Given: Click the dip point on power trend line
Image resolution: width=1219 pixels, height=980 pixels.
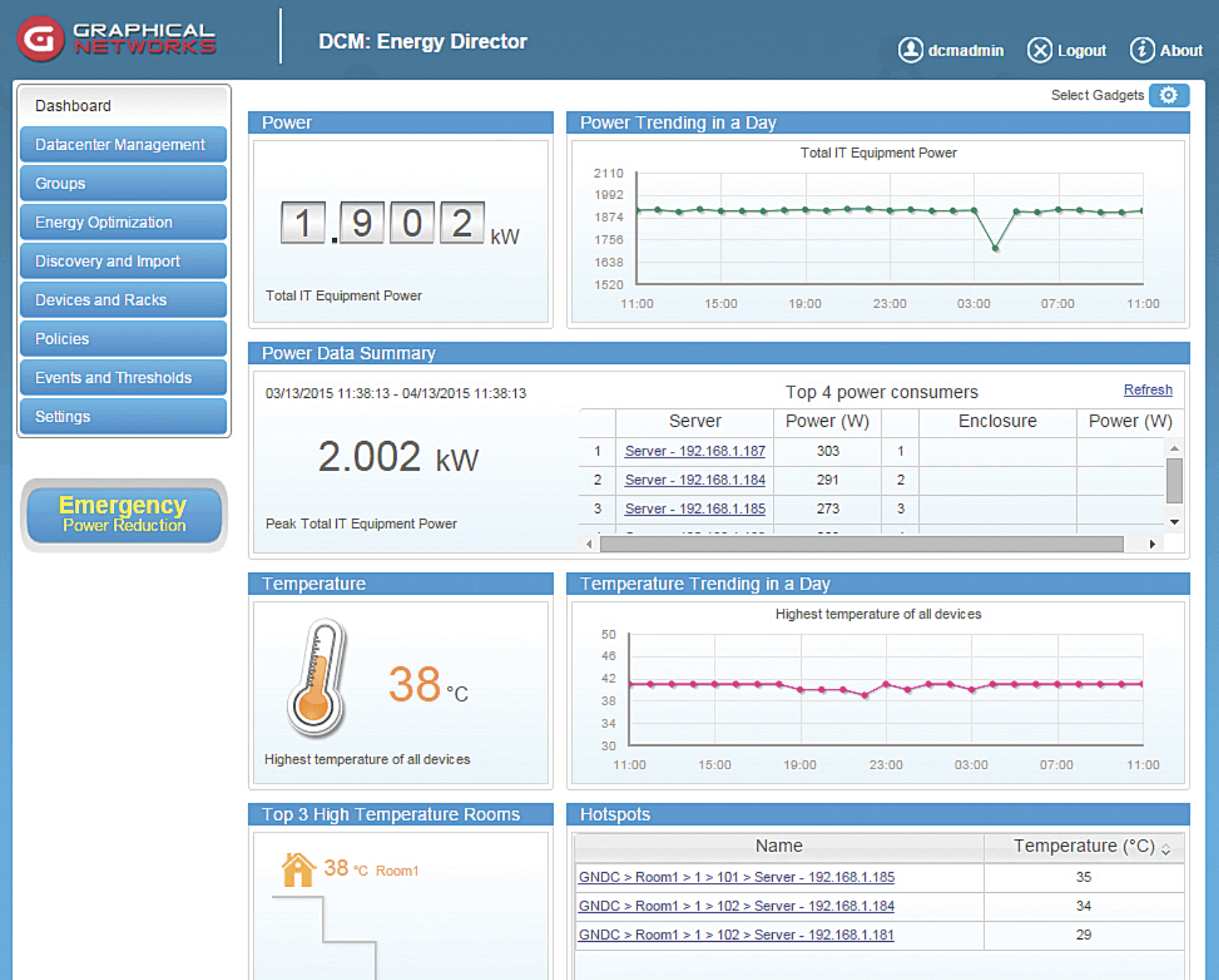Looking at the screenshot, I should point(995,248).
